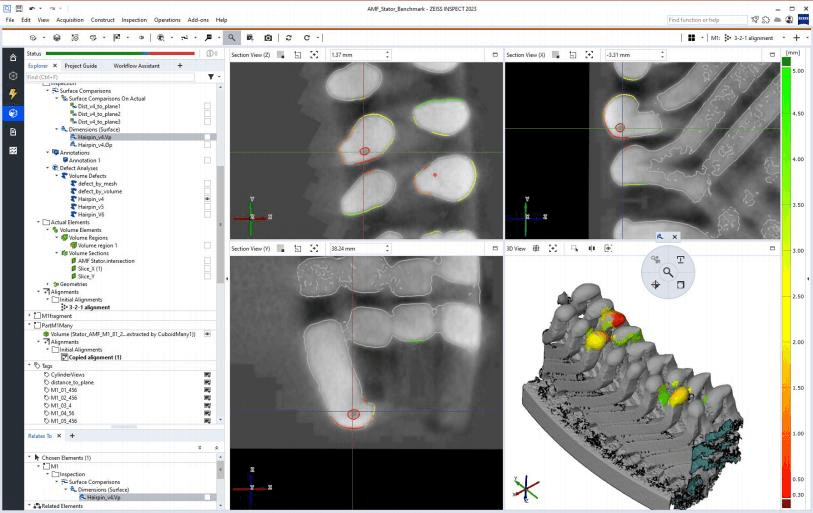The image size is (813, 513).
Task: Select 3-2-1 alignment in the tree
Action: coord(90,307)
